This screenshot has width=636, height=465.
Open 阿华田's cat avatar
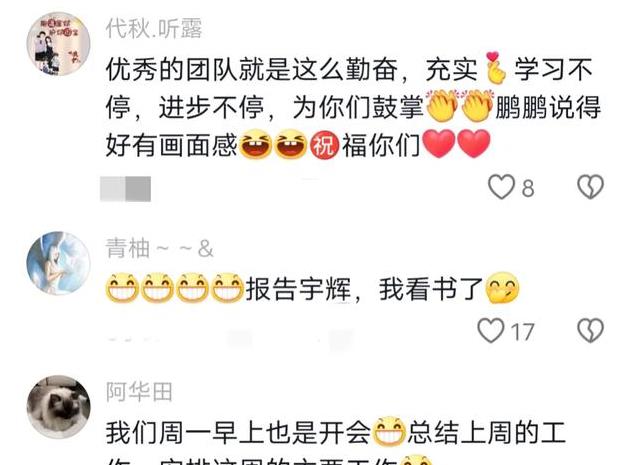point(58,407)
